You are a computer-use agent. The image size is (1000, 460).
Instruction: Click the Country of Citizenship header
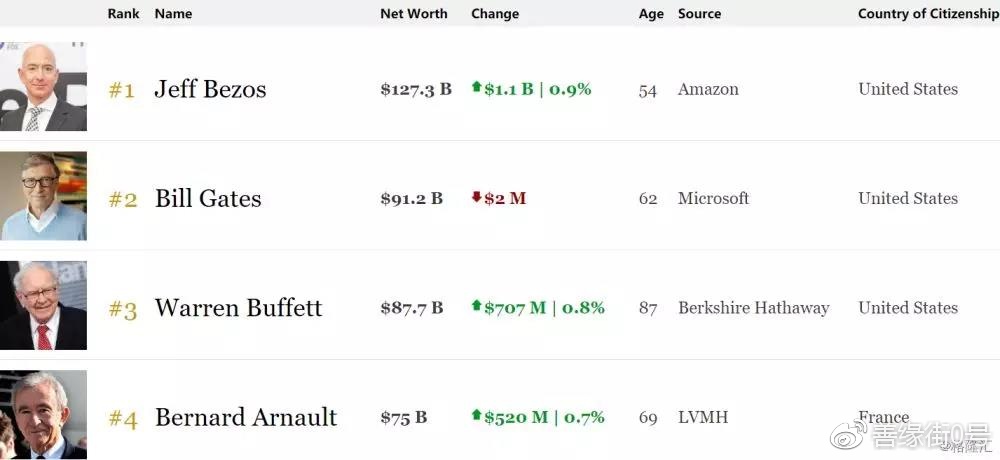pos(927,14)
